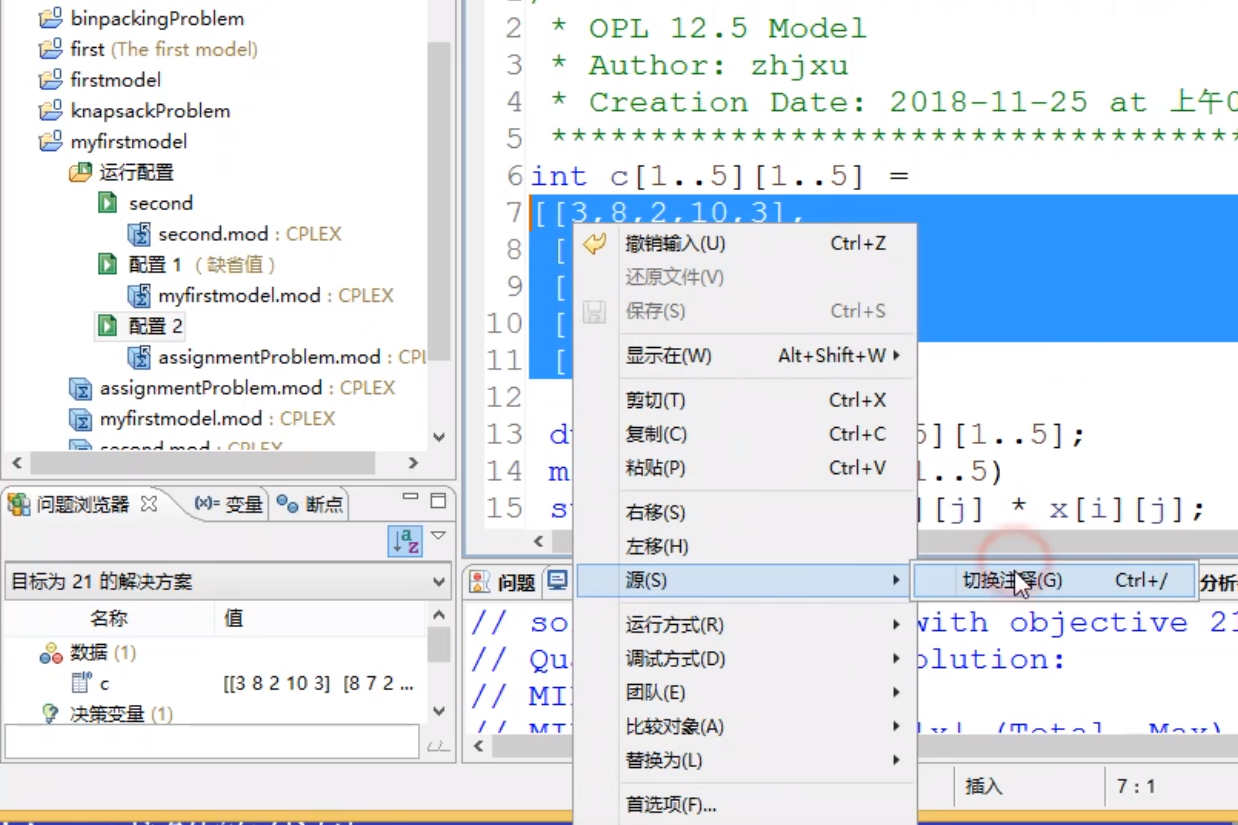
Task: Choose 粘贴(P) in the context menu
Action: pyautogui.click(x=745, y=468)
